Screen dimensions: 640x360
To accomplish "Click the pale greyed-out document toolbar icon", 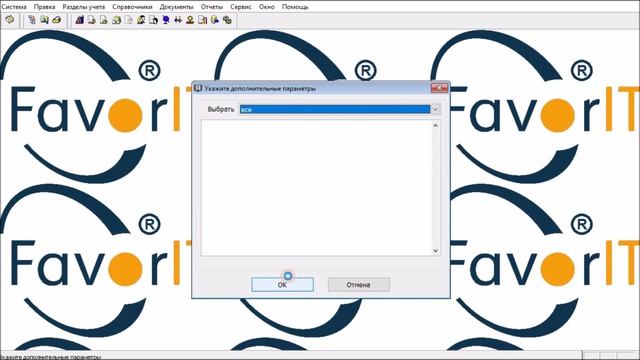I will coord(129,20).
